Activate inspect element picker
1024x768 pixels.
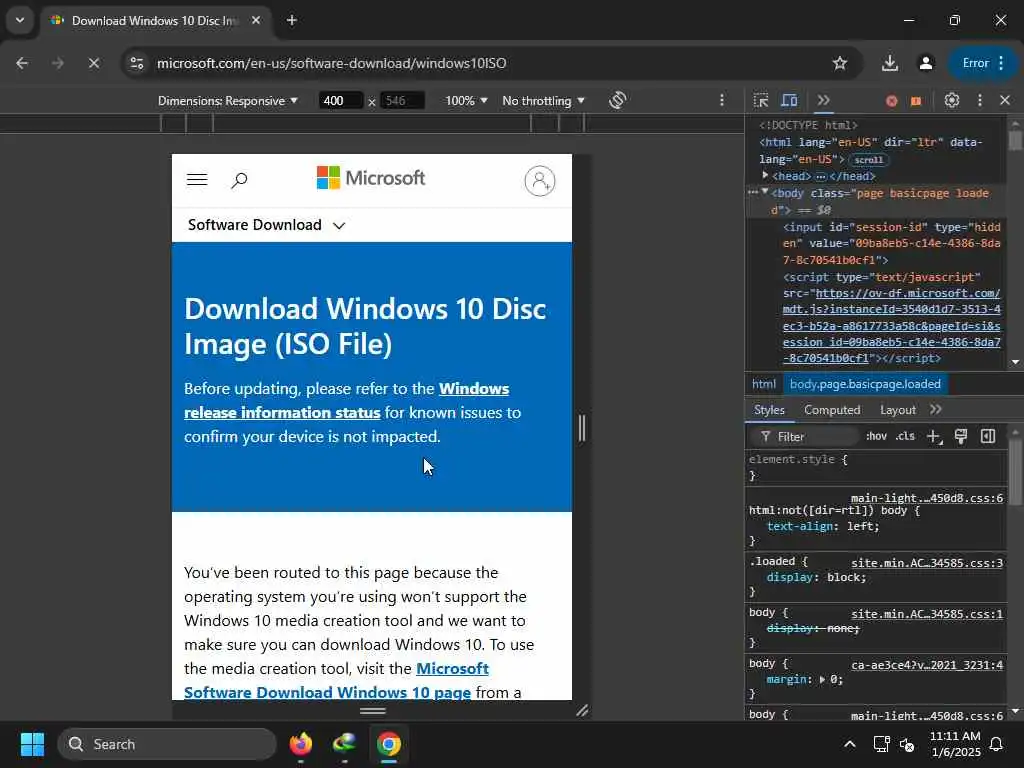pos(761,101)
